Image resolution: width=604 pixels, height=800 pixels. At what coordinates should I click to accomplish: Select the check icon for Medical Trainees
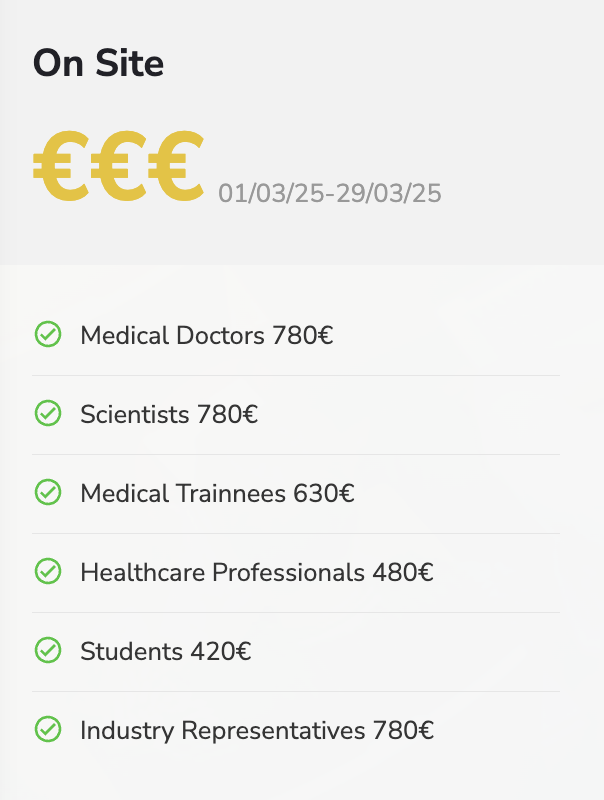(x=47, y=492)
